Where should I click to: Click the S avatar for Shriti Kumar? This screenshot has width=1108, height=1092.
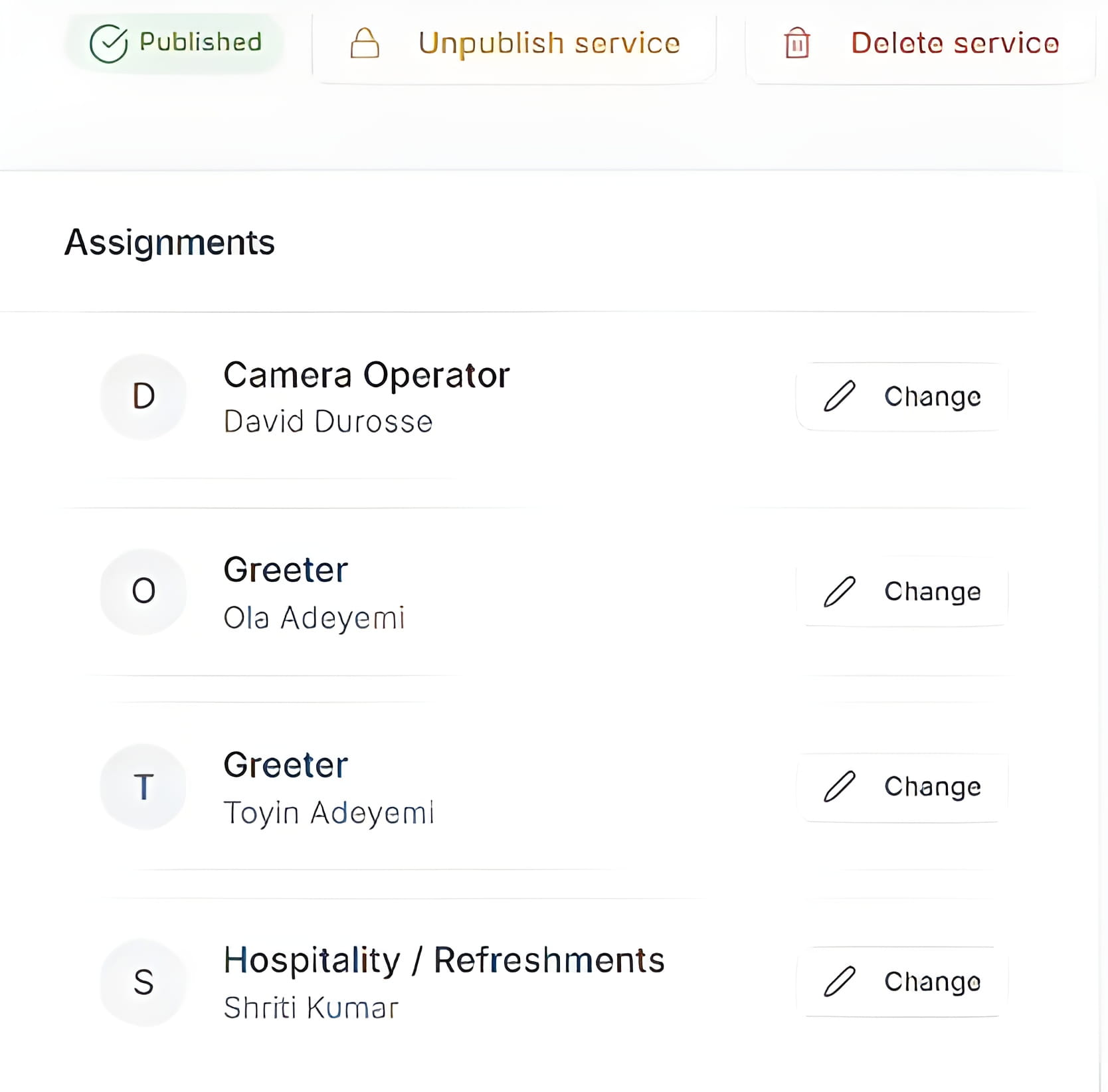(143, 982)
